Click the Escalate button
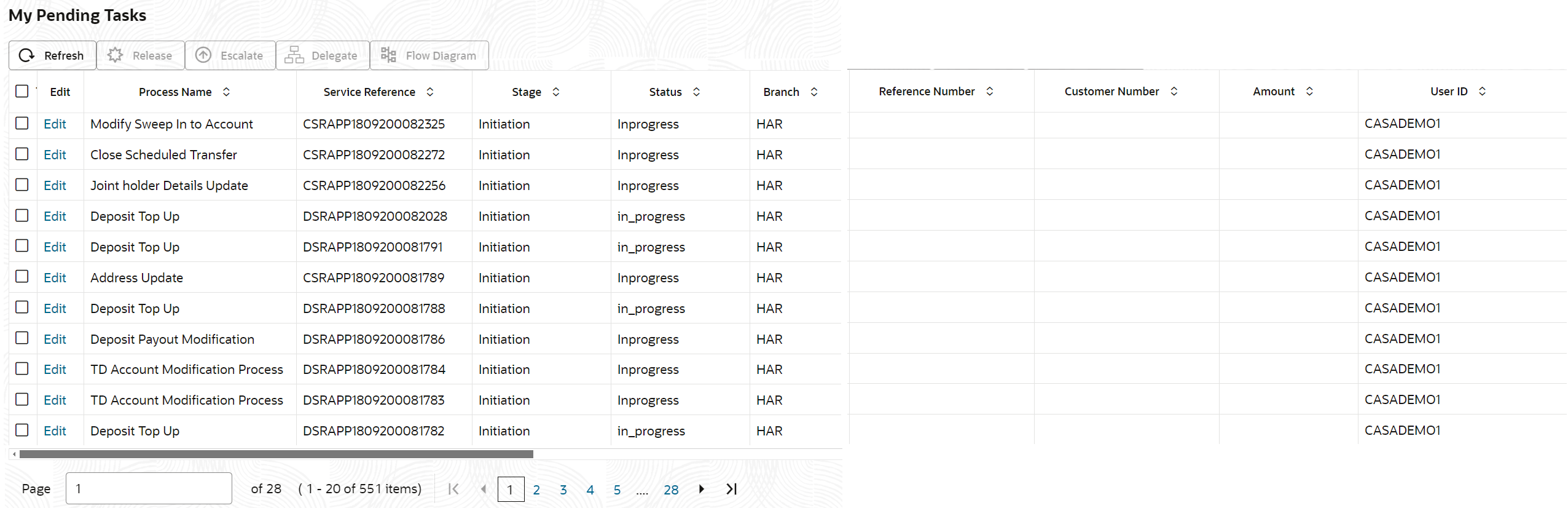 [230, 55]
